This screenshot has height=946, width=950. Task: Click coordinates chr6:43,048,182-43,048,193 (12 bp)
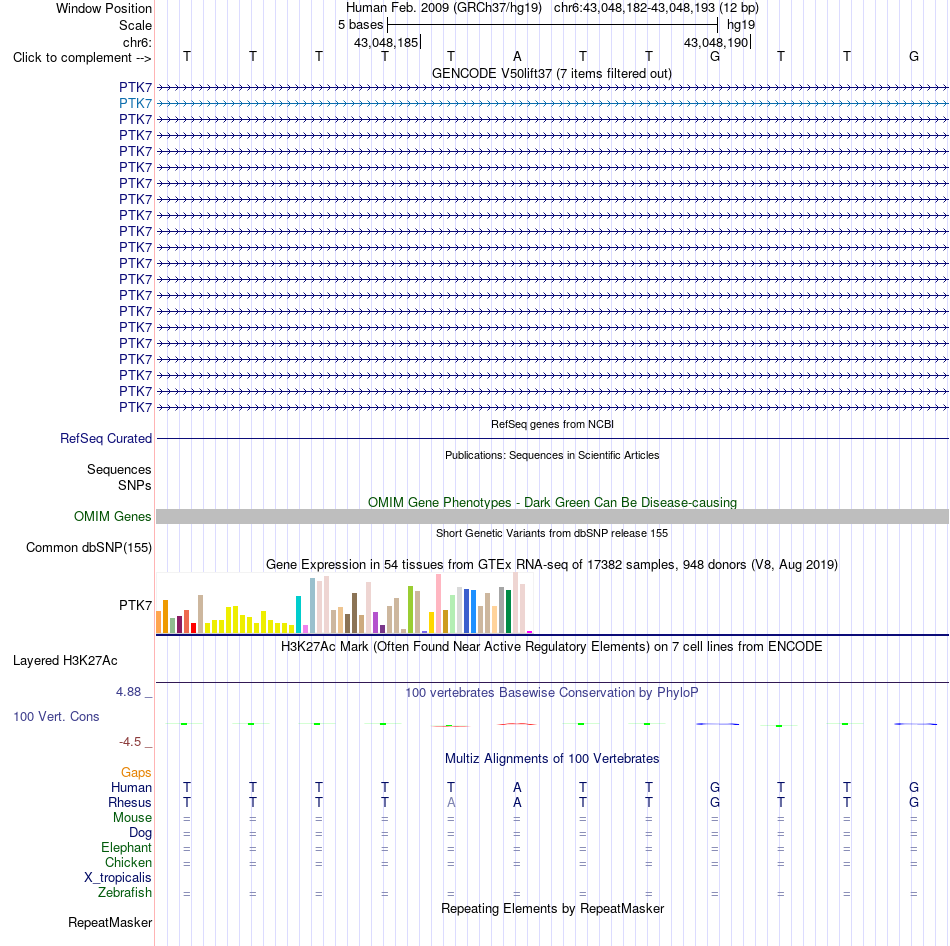pos(656,8)
